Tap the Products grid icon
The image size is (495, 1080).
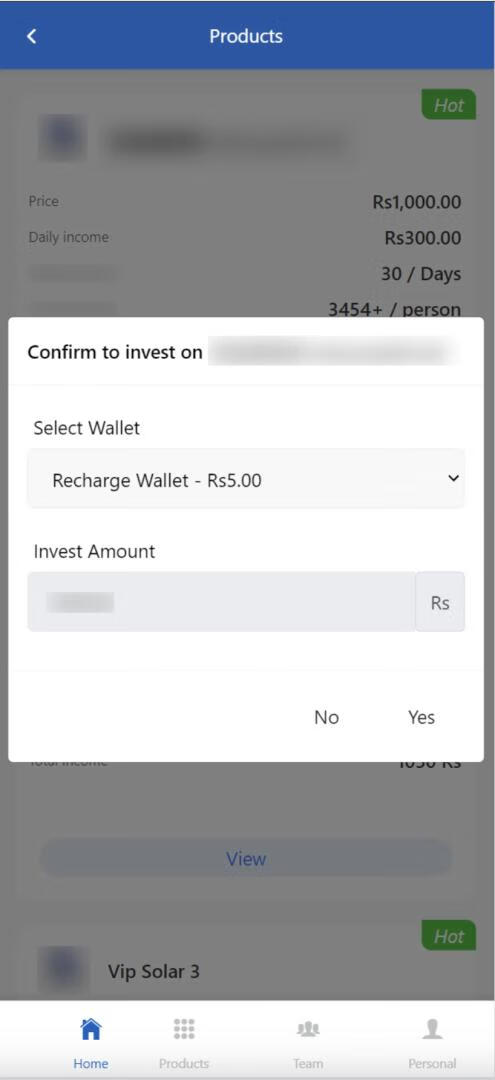pyautogui.click(x=184, y=1029)
